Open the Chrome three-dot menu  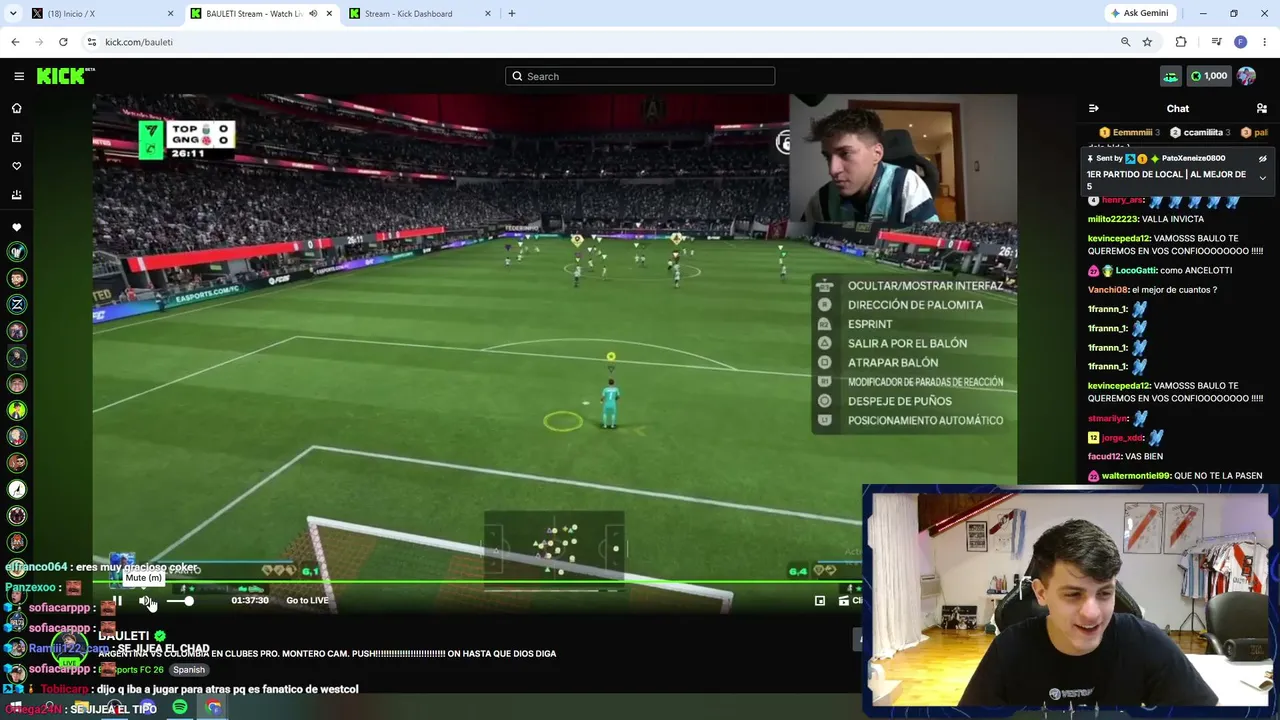[x=1264, y=42]
